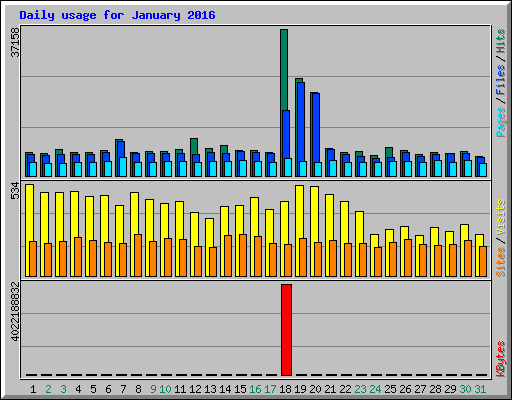Viewport: 512px width, 400px height.
Task: Click the 534 axis maximum value
Action: tap(15, 190)
